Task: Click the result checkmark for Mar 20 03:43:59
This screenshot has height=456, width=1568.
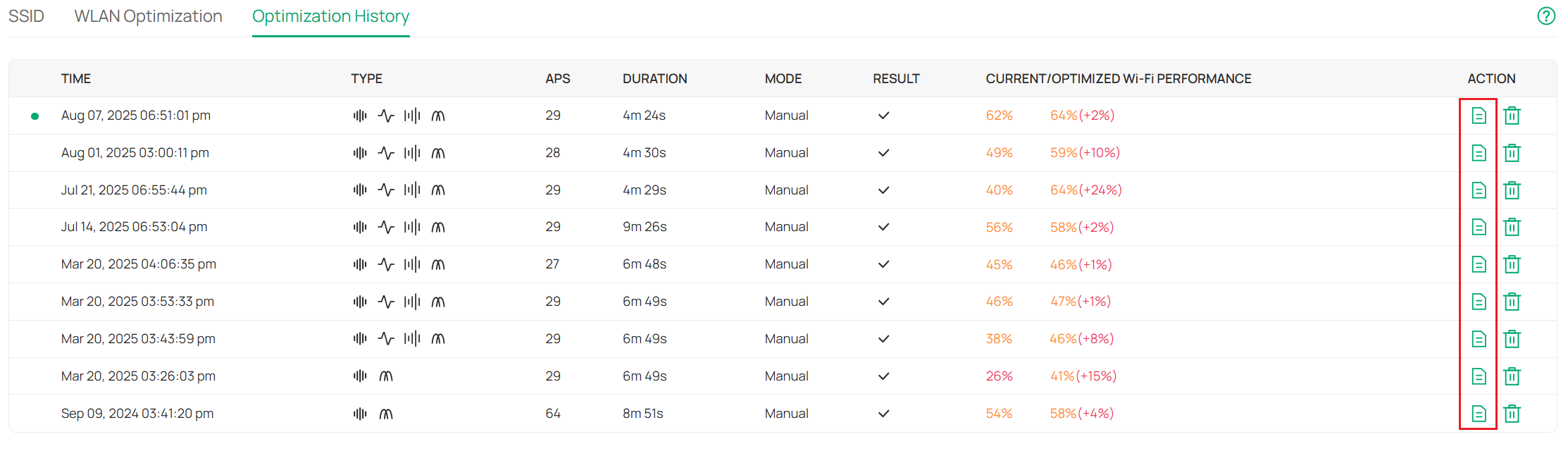Action: pos(883,338)
